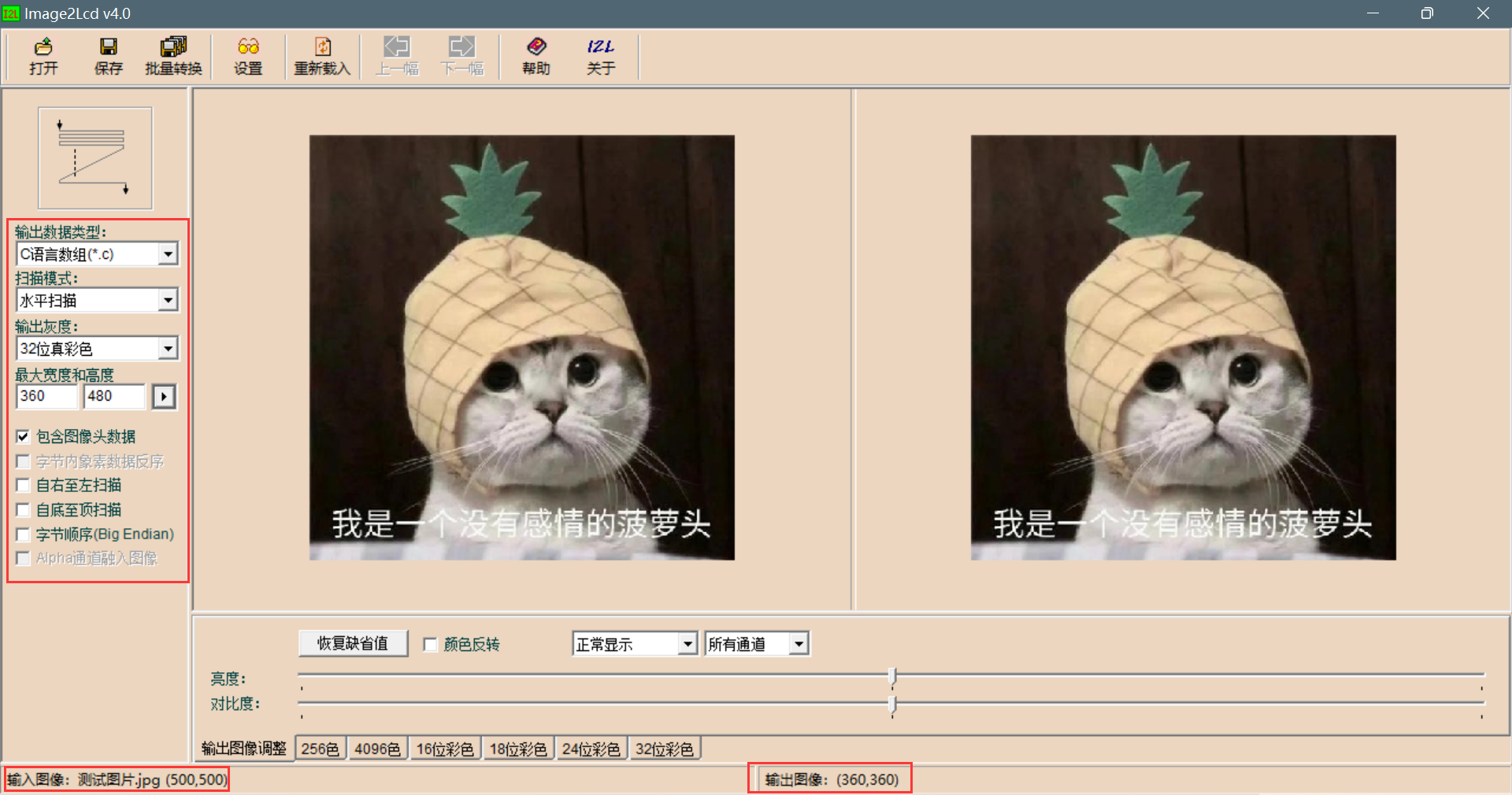Select the 256色 tab
The width and height of the screenshot is (1512, 795).
click(x=320, y=749)
